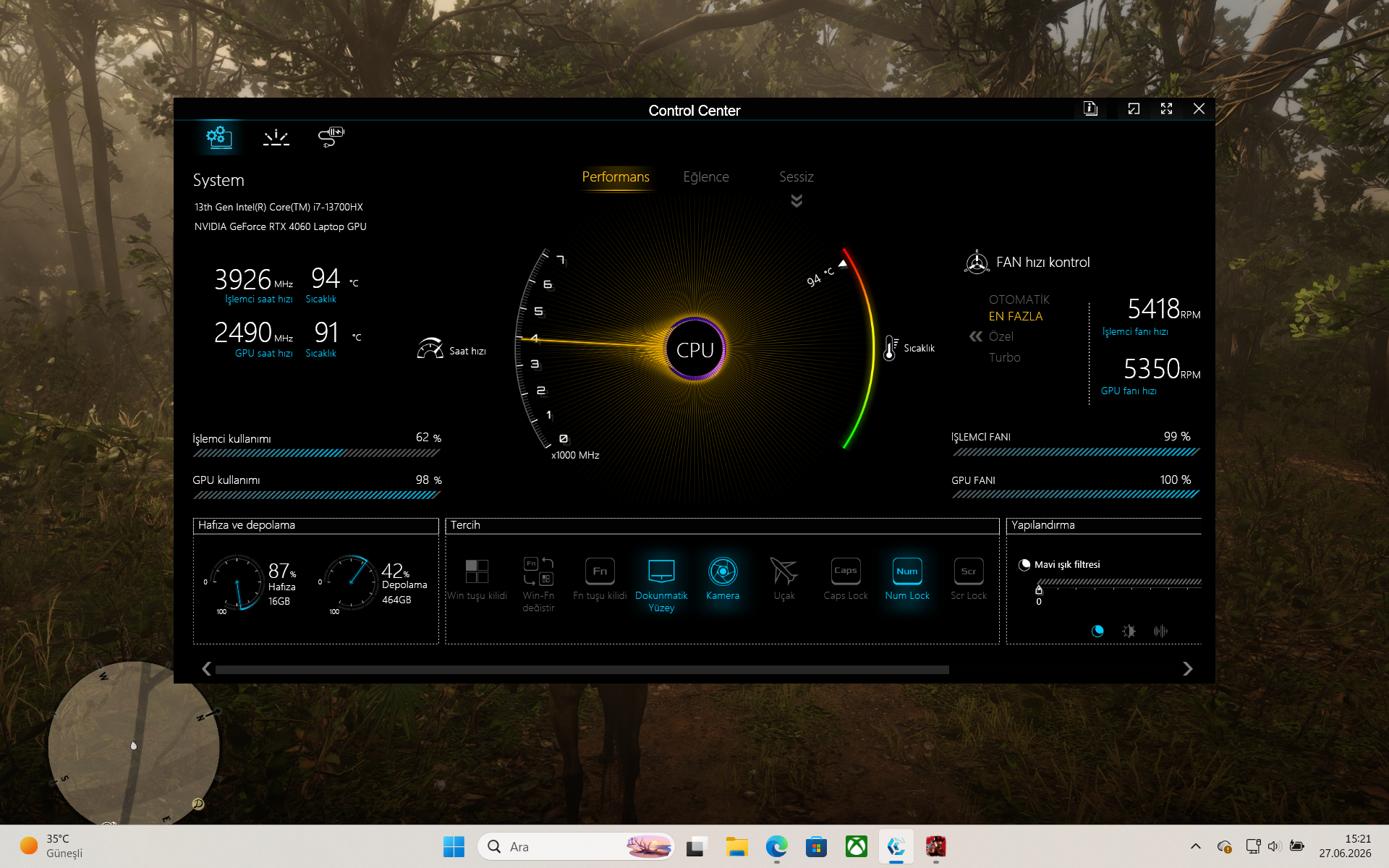The image size is (1389, 868).
Task: Select the sound wave icon in Yapılandırma
Action: click(x=1160, y=631)
